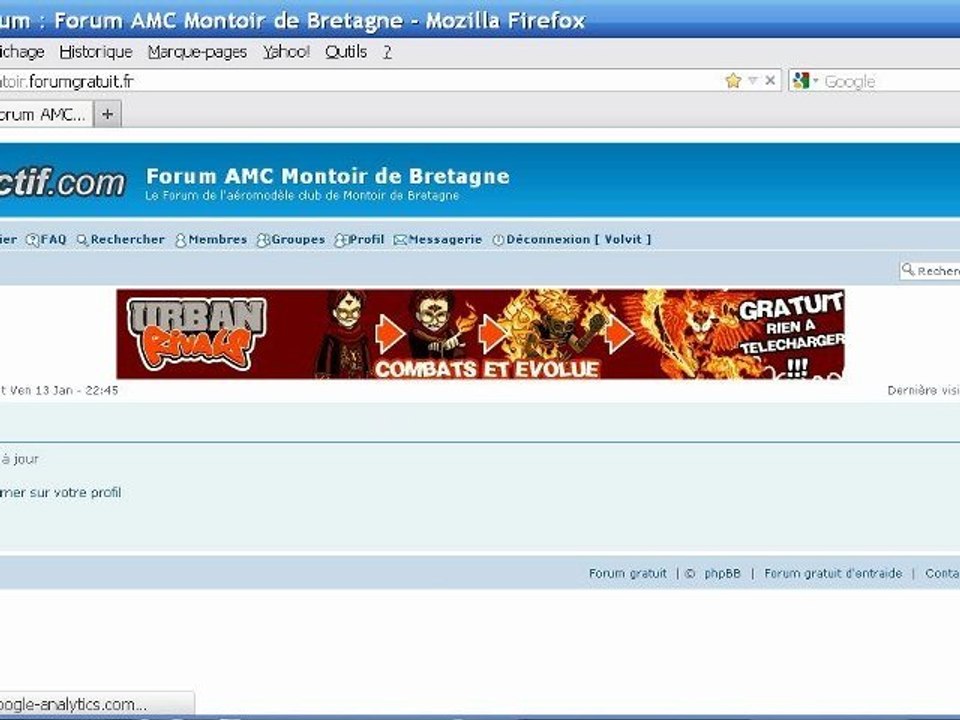The height and width of the screenshot is (720, 960).
Task: Click the Groupes people icon
Action: [x=263, y=240]
